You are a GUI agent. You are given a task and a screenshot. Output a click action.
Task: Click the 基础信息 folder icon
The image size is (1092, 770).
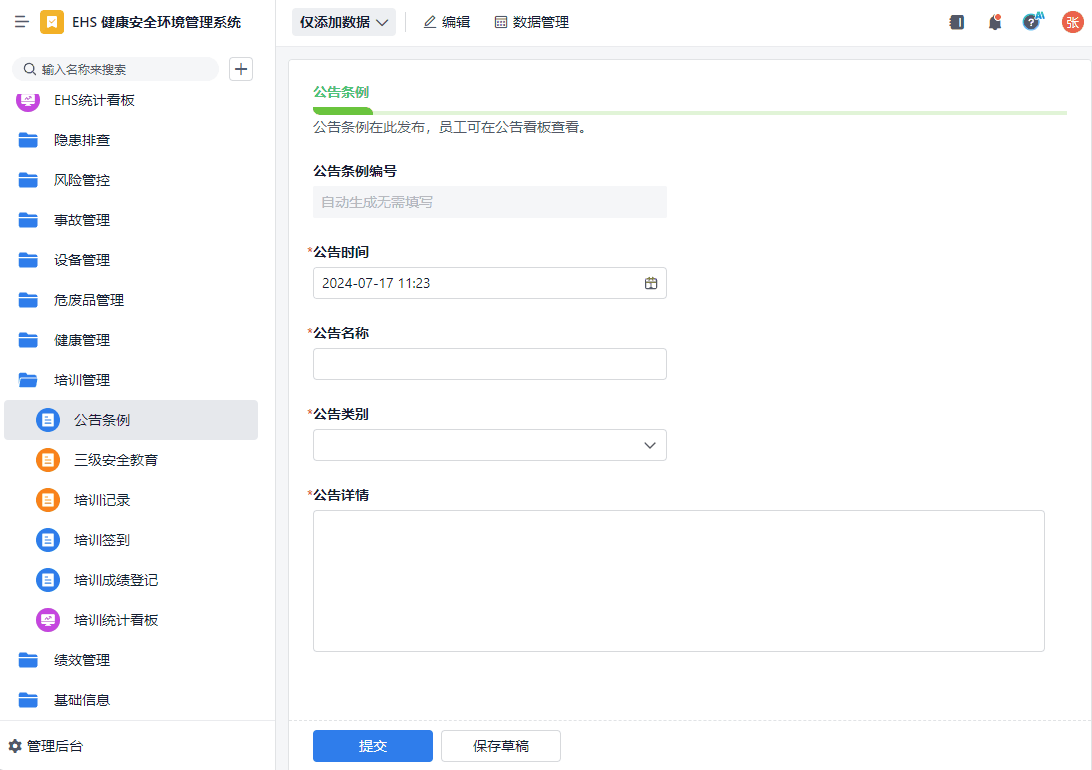[28, 700]
